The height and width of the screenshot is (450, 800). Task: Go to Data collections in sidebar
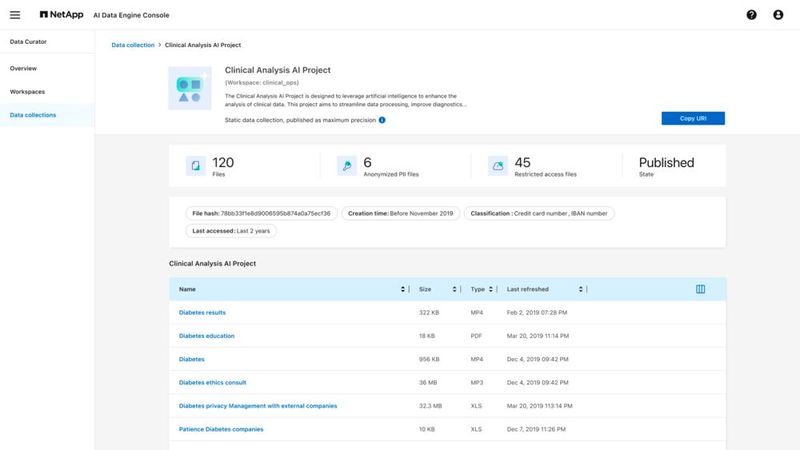coord(33,115)
